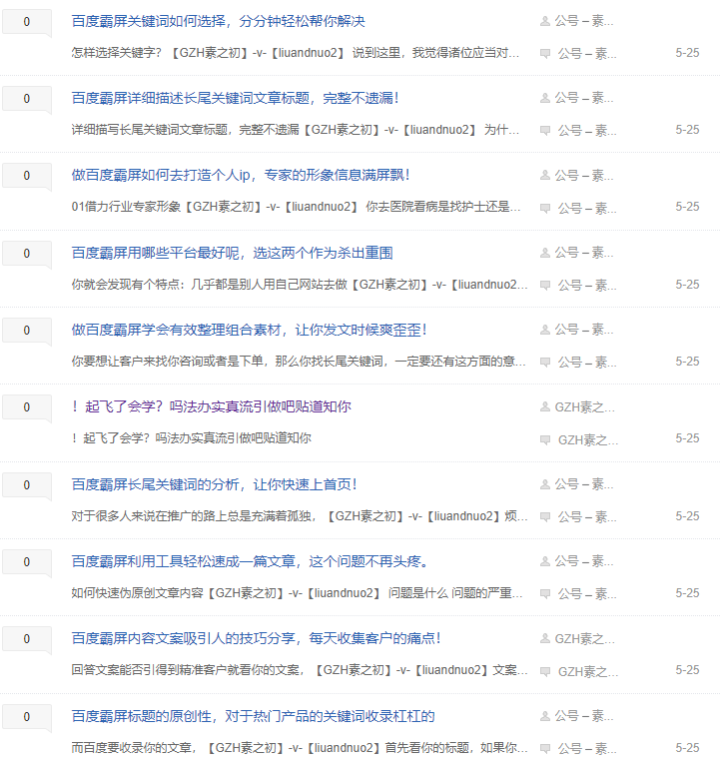
Task: Click last-reply bubble icon for '打造个人ip' thread
Action: coord(545,208)
